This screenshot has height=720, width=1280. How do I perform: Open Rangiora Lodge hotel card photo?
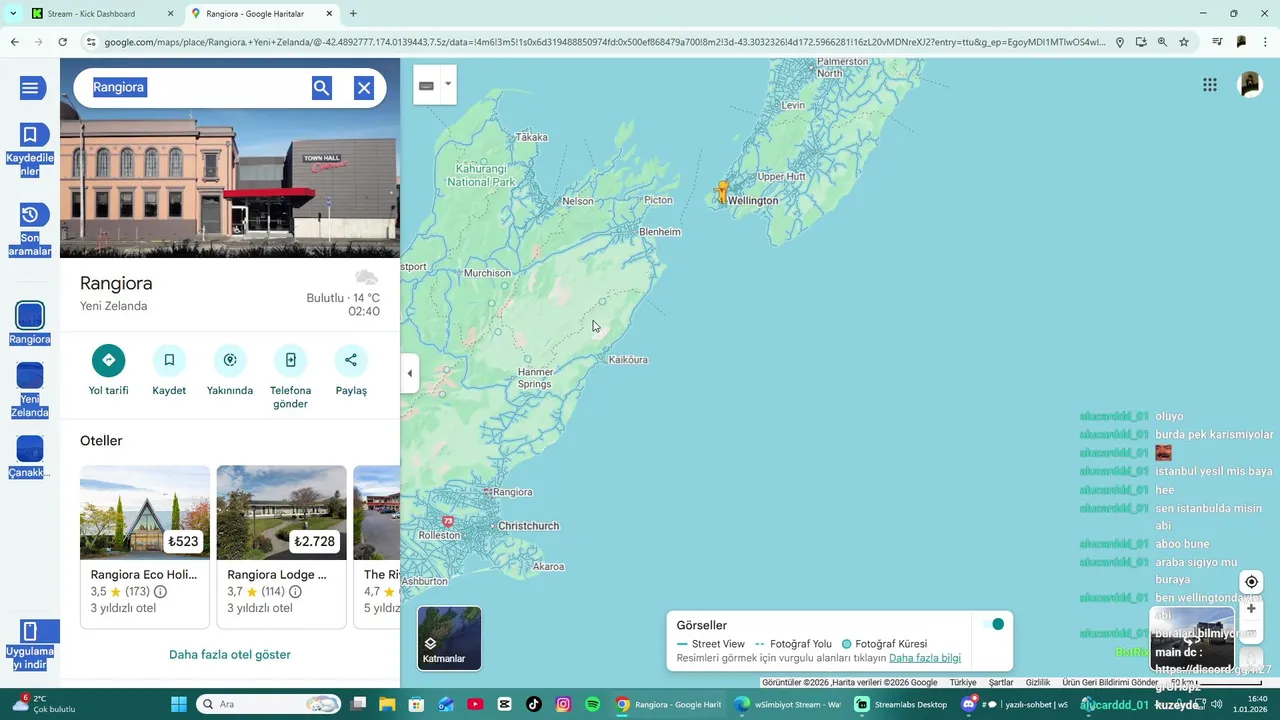tap(282, 512)
